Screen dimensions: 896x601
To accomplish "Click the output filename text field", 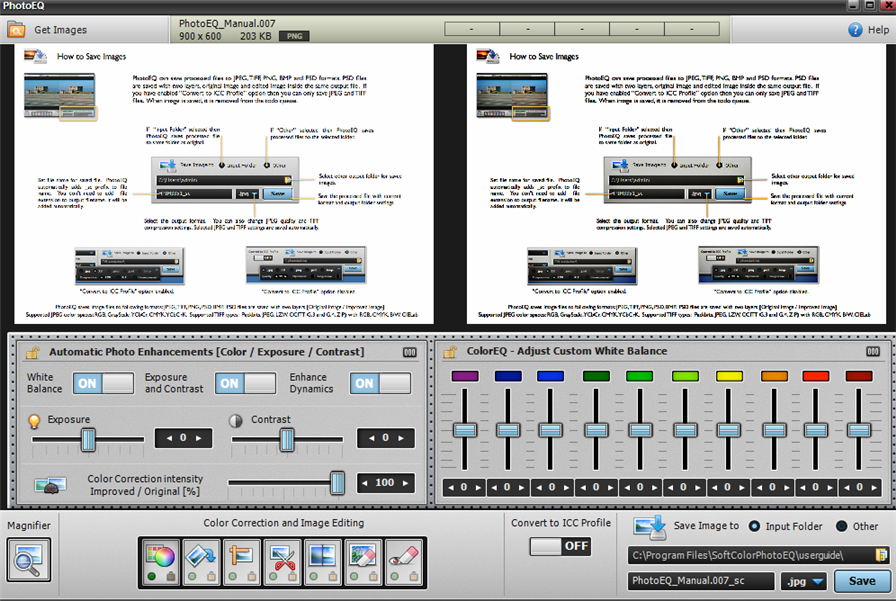I will click(x=700, y=581).
